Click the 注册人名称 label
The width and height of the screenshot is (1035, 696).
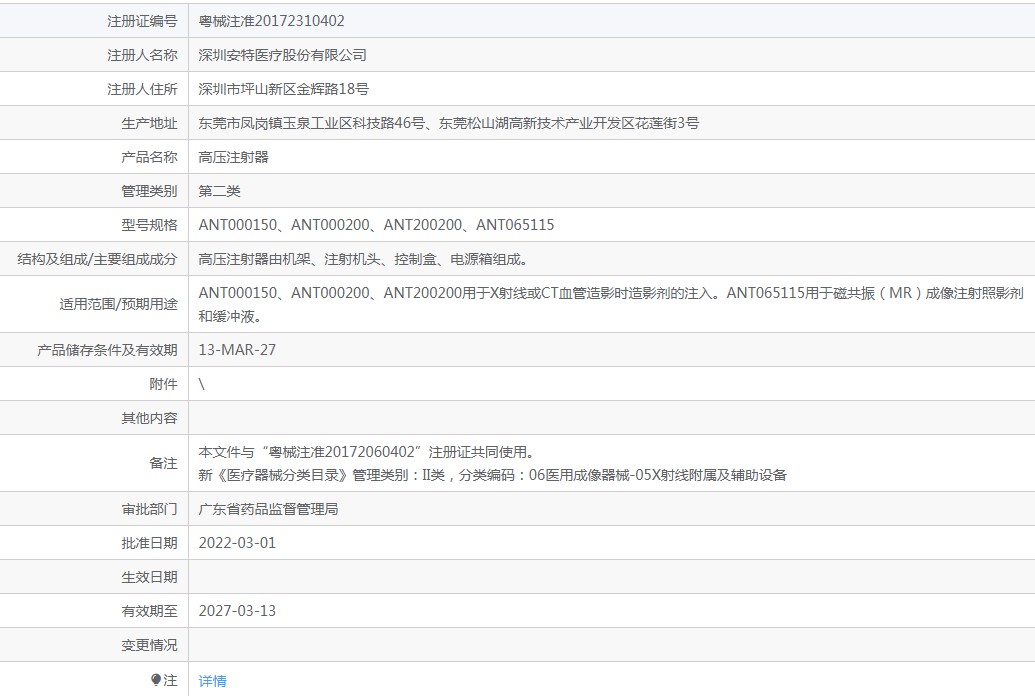tap(143, 55)
